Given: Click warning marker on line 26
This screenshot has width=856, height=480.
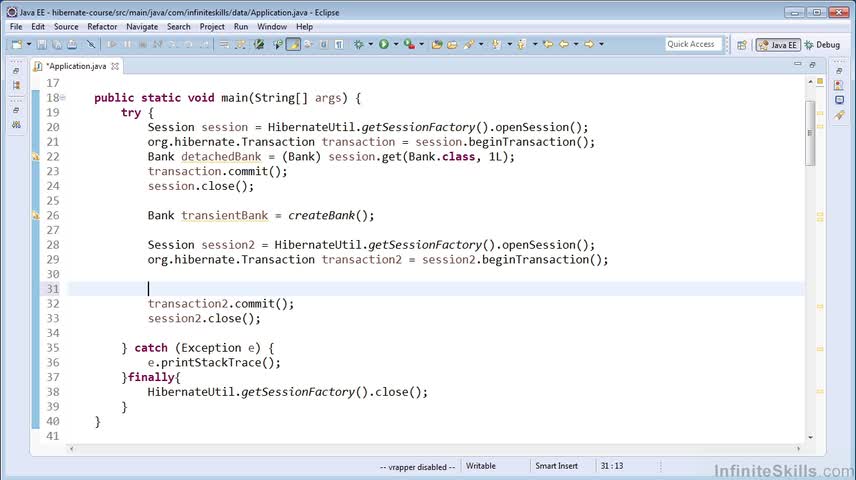Looking at the screenshot, I should coord(35,216).
